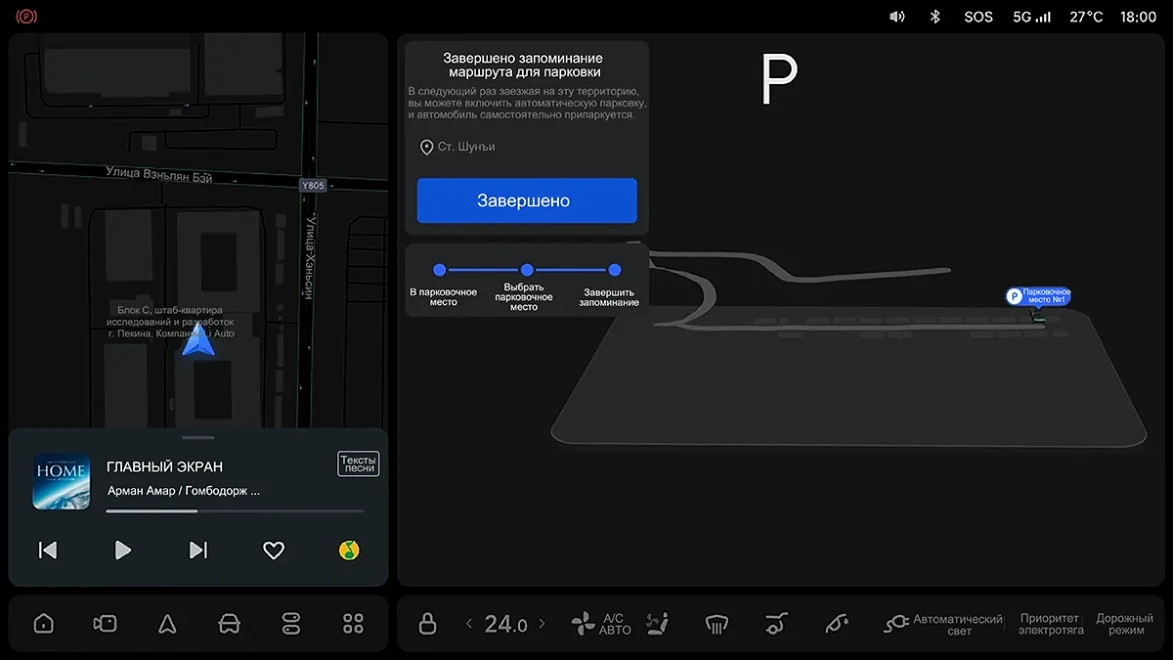Open the A/C AUTO fan control

[601, 623]
